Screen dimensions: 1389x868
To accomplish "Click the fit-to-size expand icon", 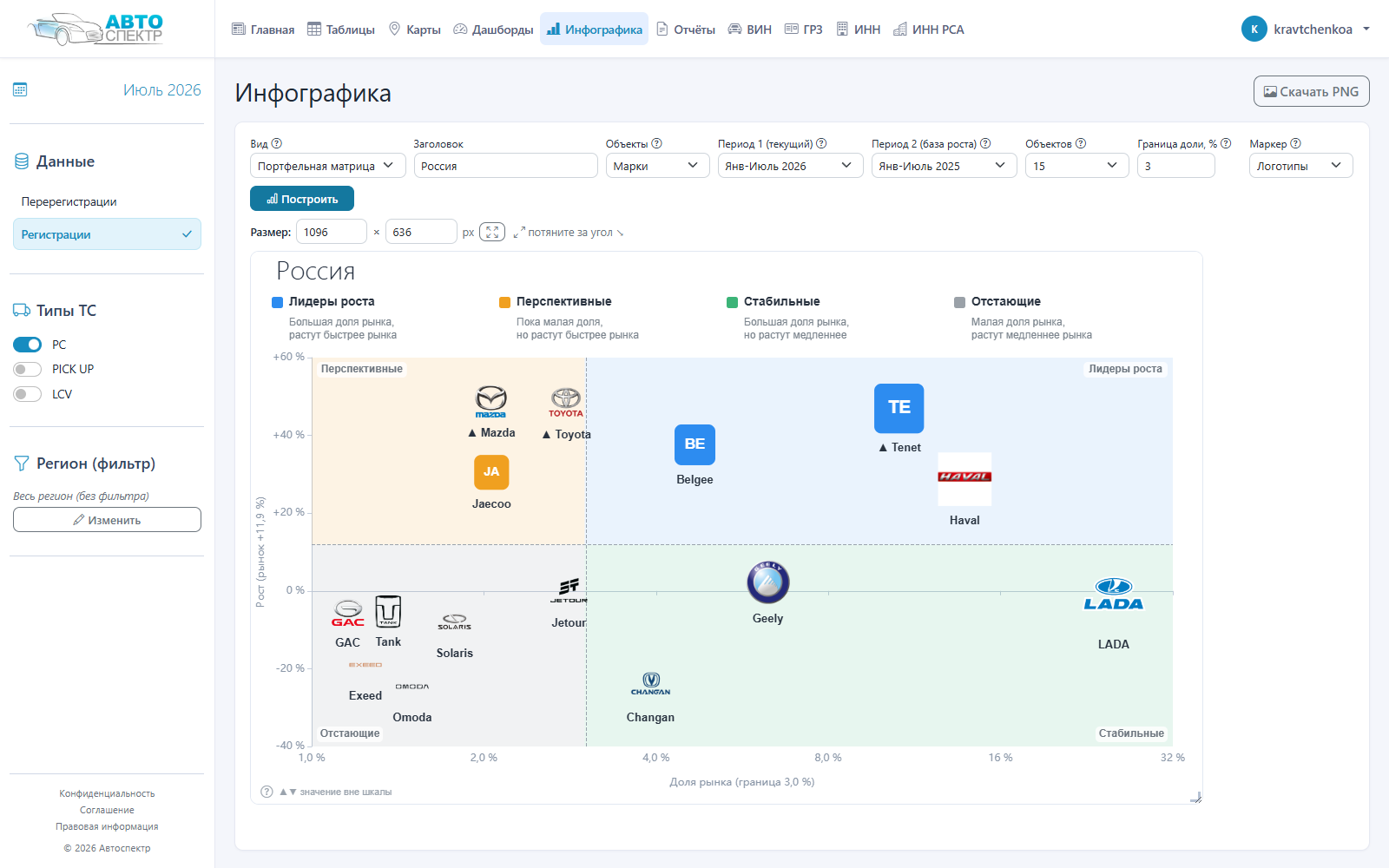I will click(492, 232).
